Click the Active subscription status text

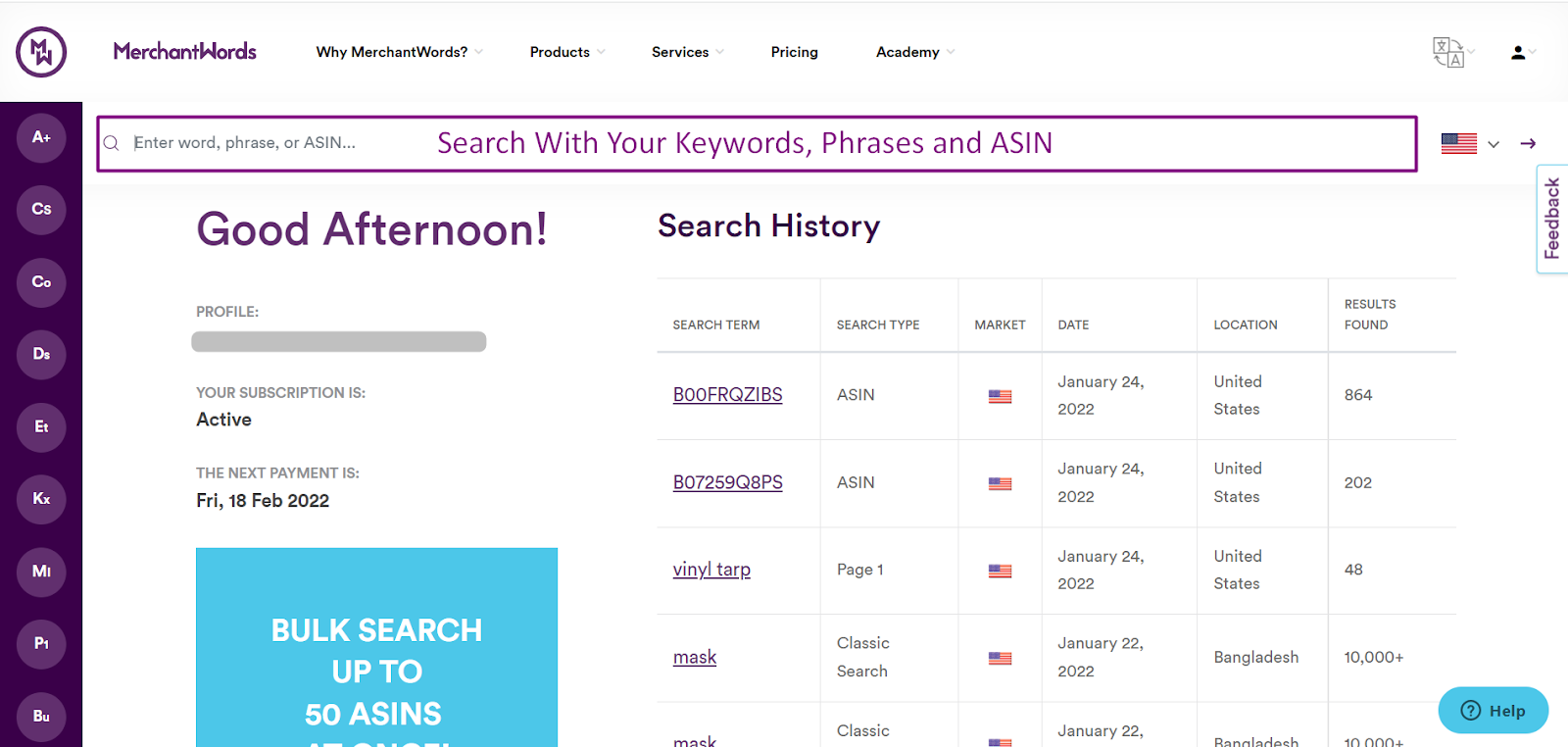point(223,420)
